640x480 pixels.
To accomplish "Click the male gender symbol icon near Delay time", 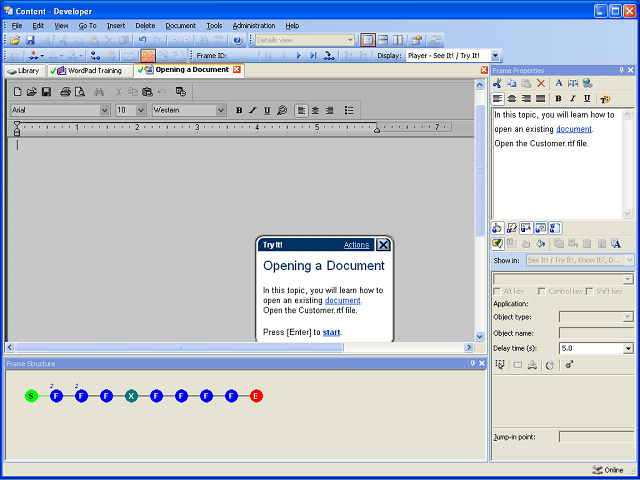I will pyautogui.click(x=569, y=364).
